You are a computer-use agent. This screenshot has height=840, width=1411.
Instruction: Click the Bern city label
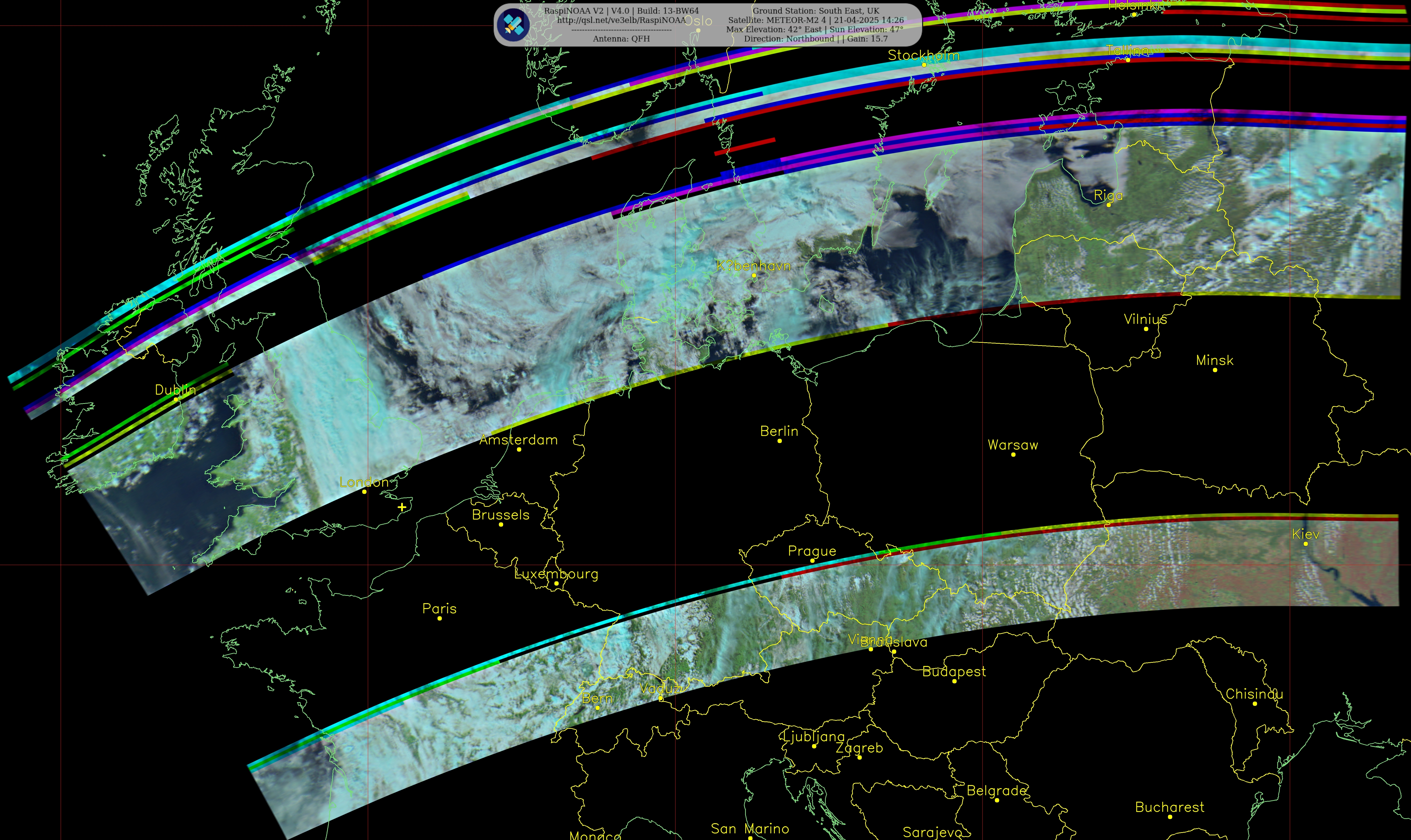point(597,698)
